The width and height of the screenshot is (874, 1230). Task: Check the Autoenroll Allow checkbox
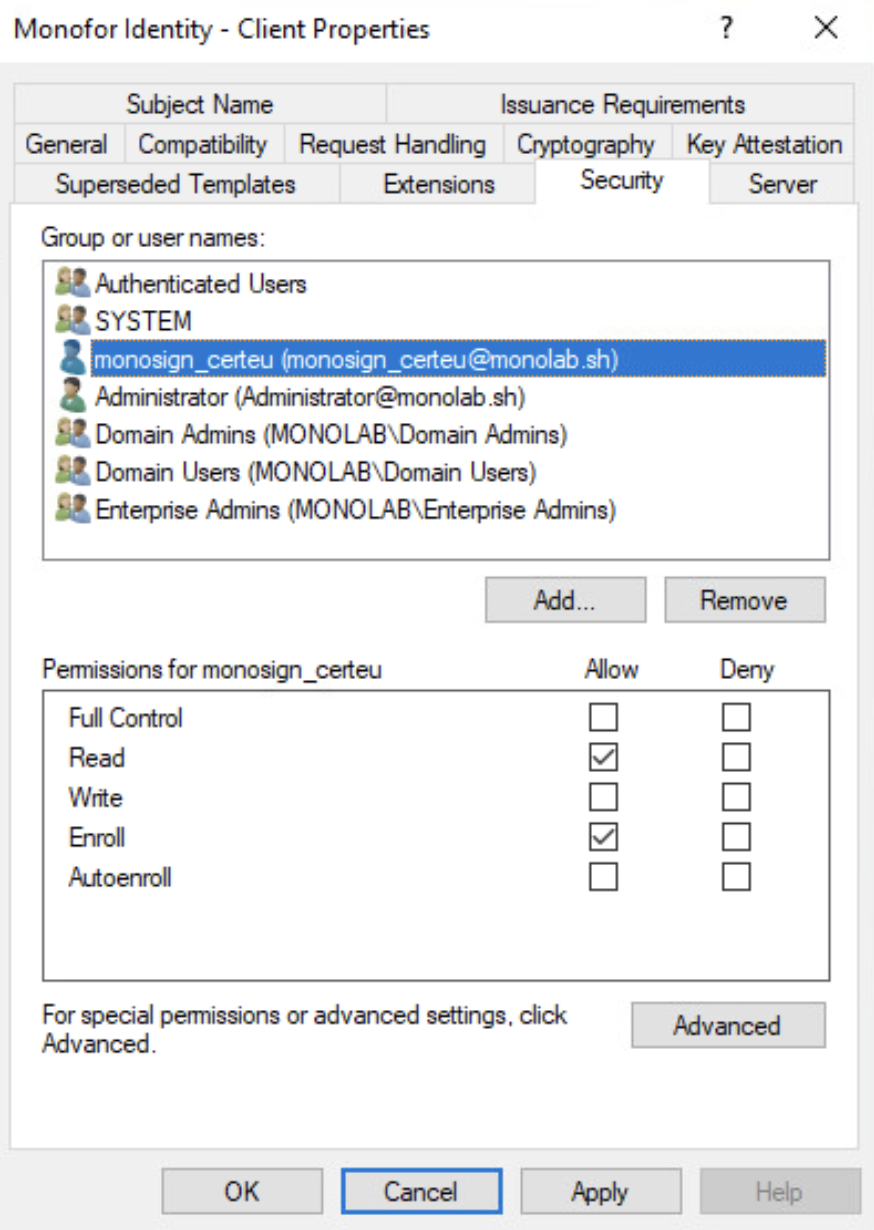click(x=603, y=877)
